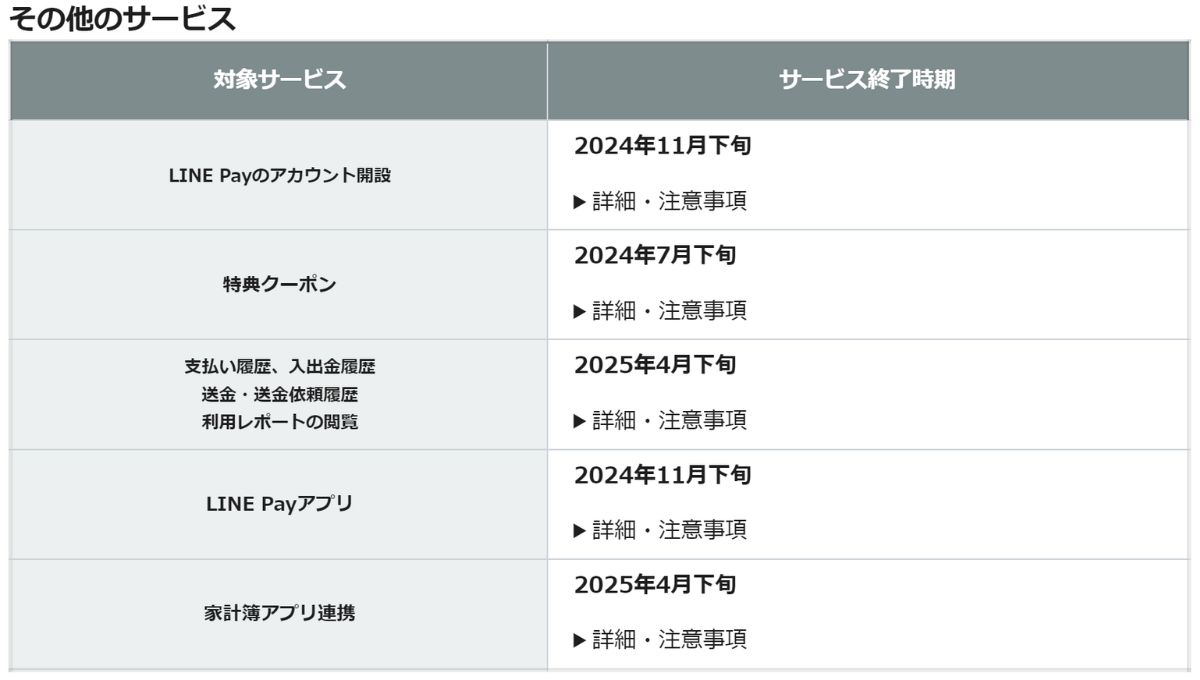
Task: Expand details arrow for 家計簿アプリ連携 row
Action: [x=579, y=639]
